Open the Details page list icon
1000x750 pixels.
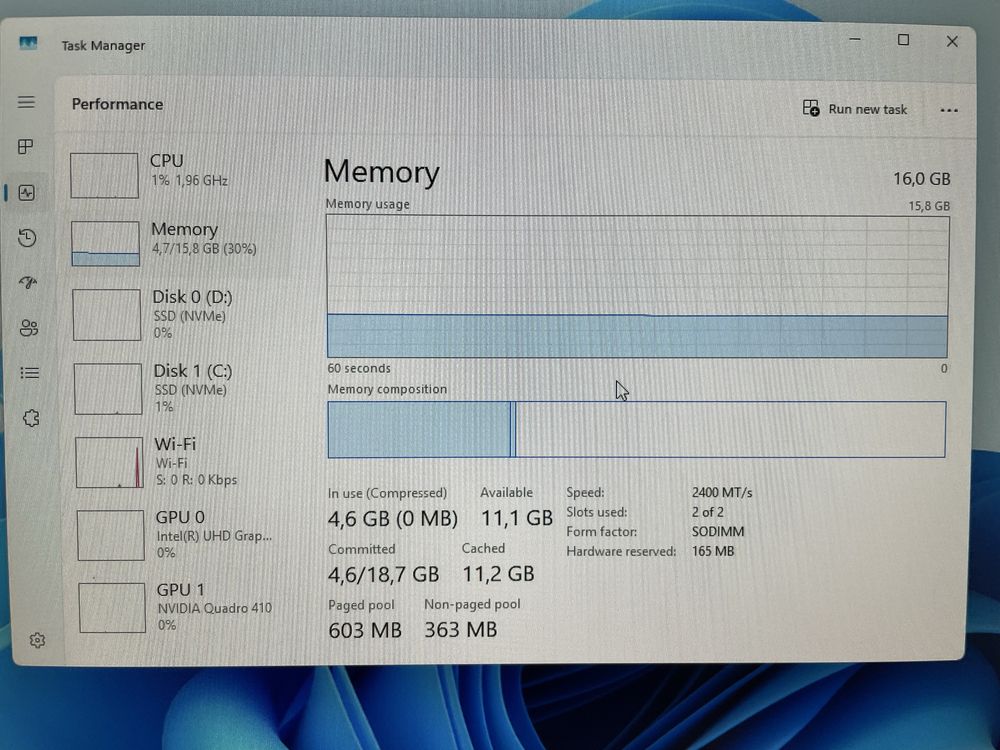[x=29, y=372]
